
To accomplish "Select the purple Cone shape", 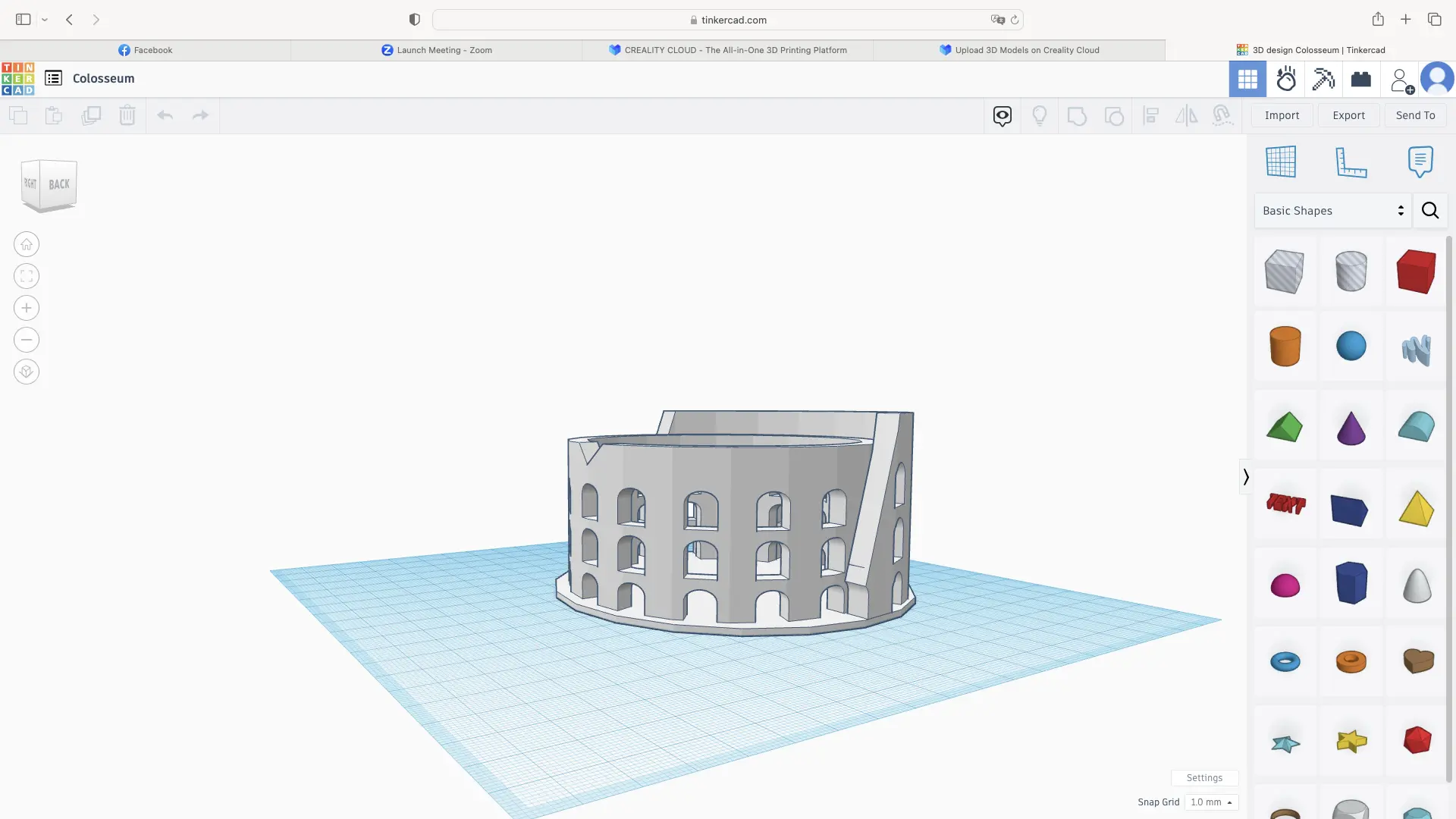I will click(1351, 428).
